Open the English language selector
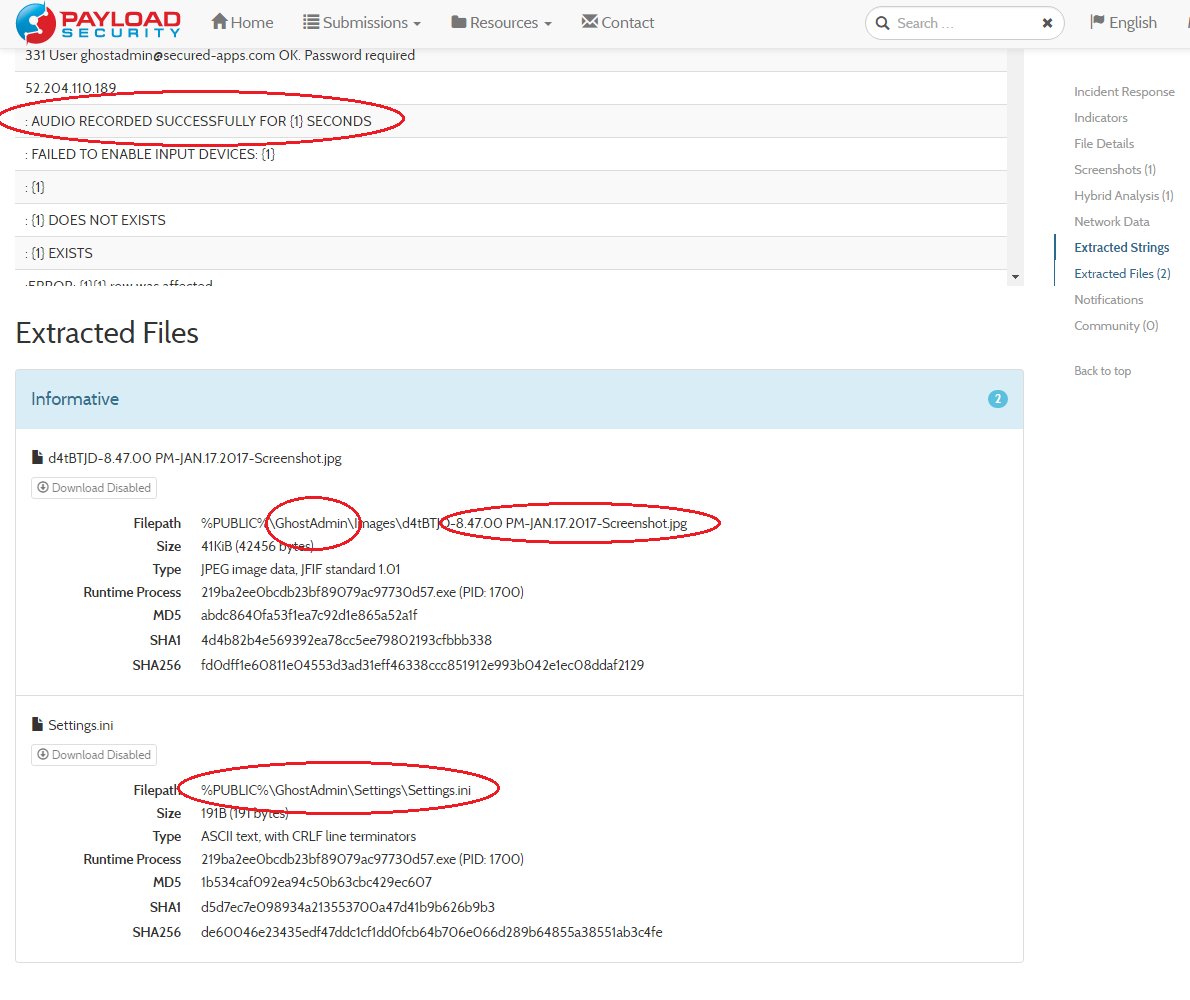The image size is (1190, 1000). [1123, 23]
